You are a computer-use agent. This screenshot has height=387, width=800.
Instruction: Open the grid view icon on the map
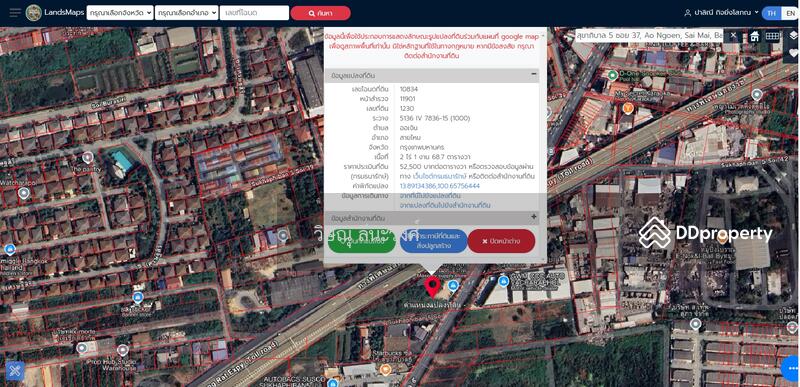772,36
